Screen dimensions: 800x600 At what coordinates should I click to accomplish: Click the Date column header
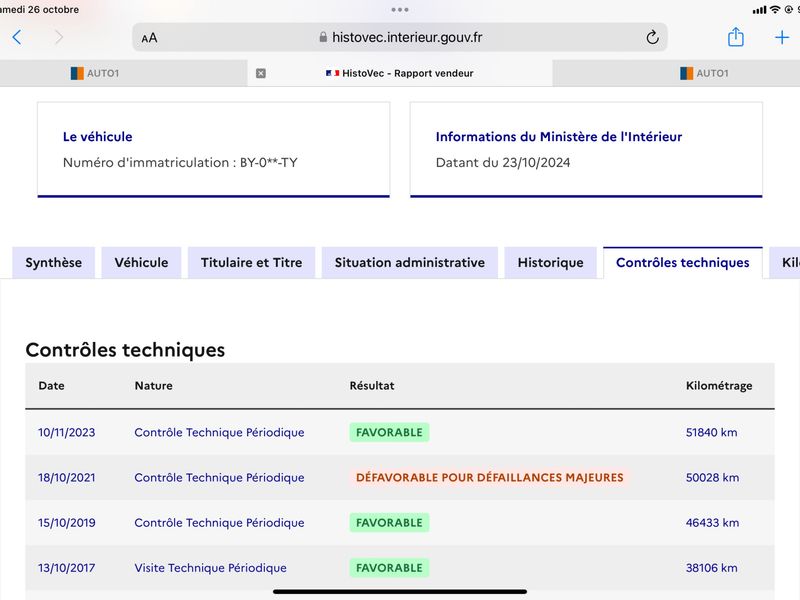52,386
